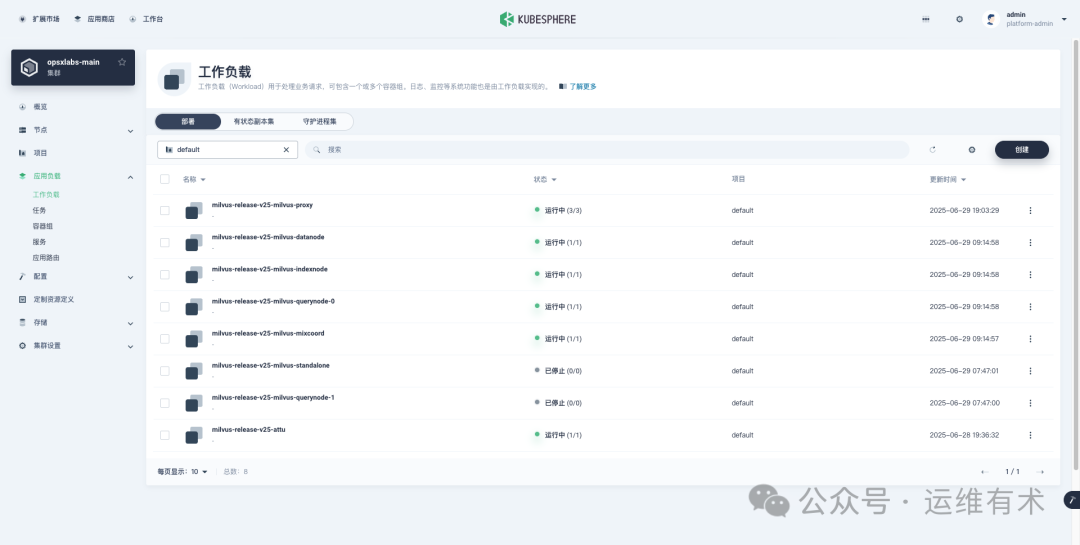Open more actions for the milvus-standalone row
Screen dimensions: 1080x545
pos(1030,371)
